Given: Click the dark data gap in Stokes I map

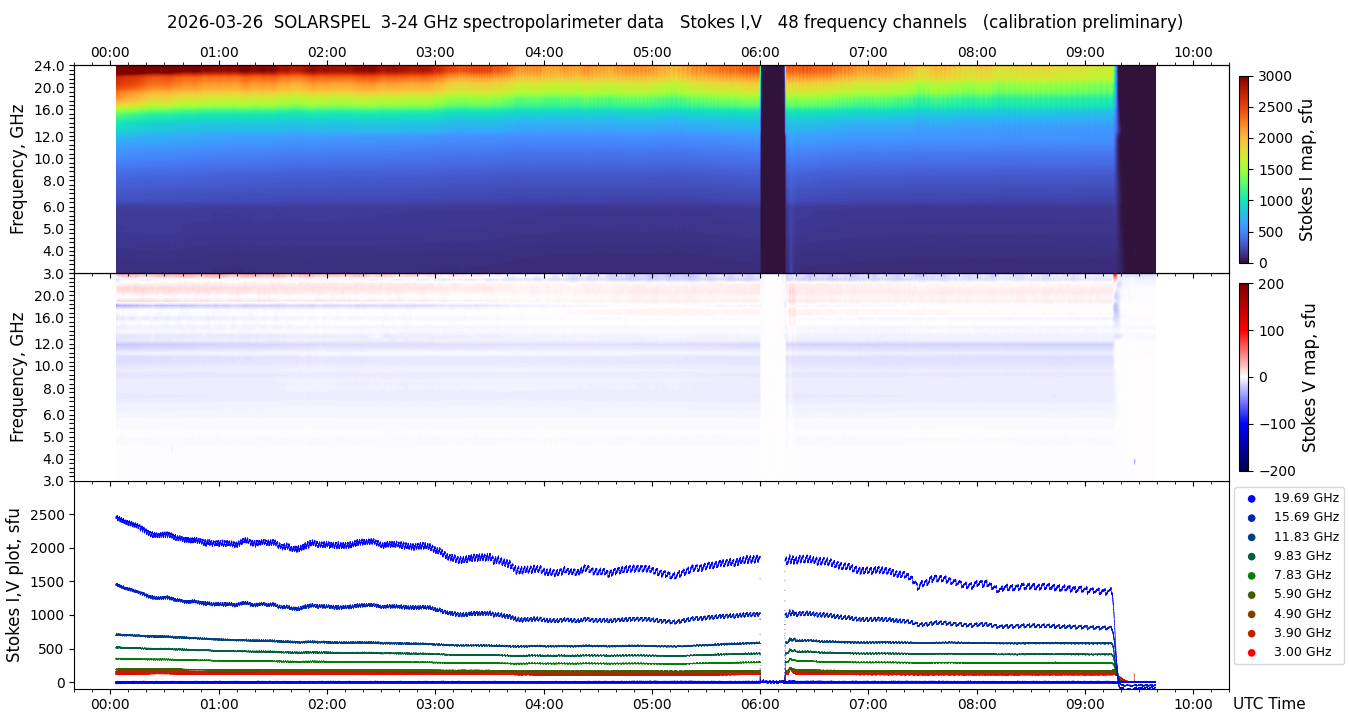Looking at the screenshot, I should [772, 168].
